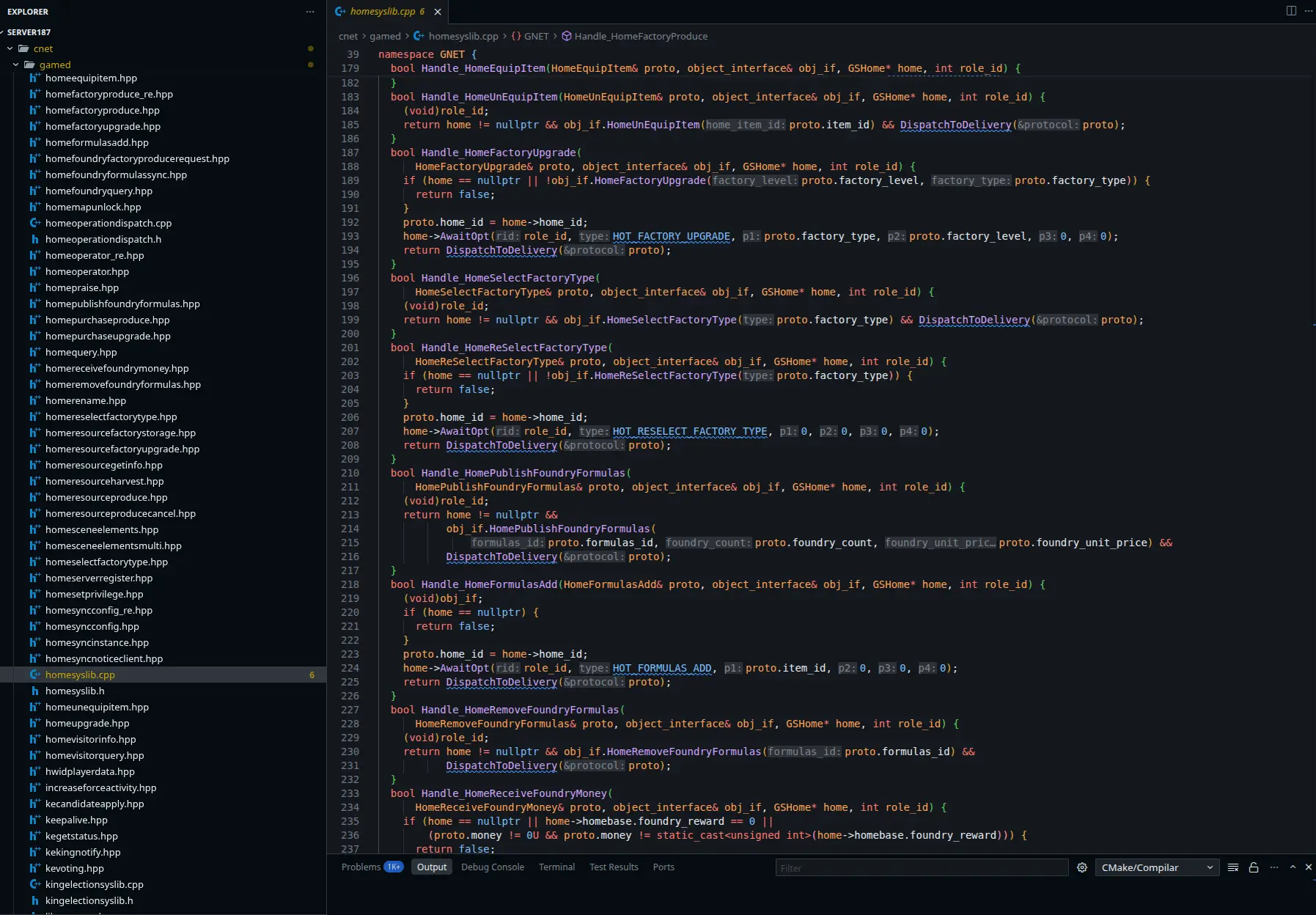Screen dimensions: 1316x915
Task: Select cnet breadcrumb segment
Action: pos(348,36)
